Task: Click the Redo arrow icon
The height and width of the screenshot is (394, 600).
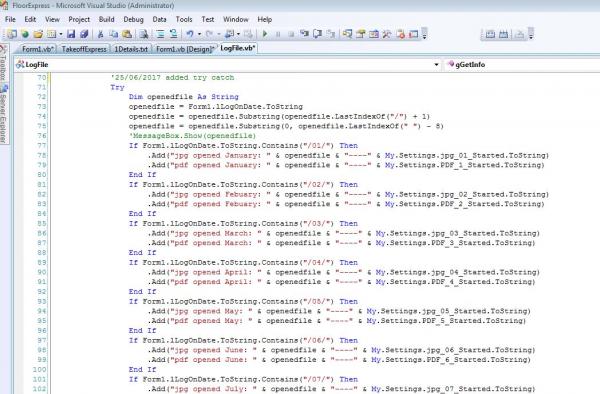Action: (x=209, y=34)
